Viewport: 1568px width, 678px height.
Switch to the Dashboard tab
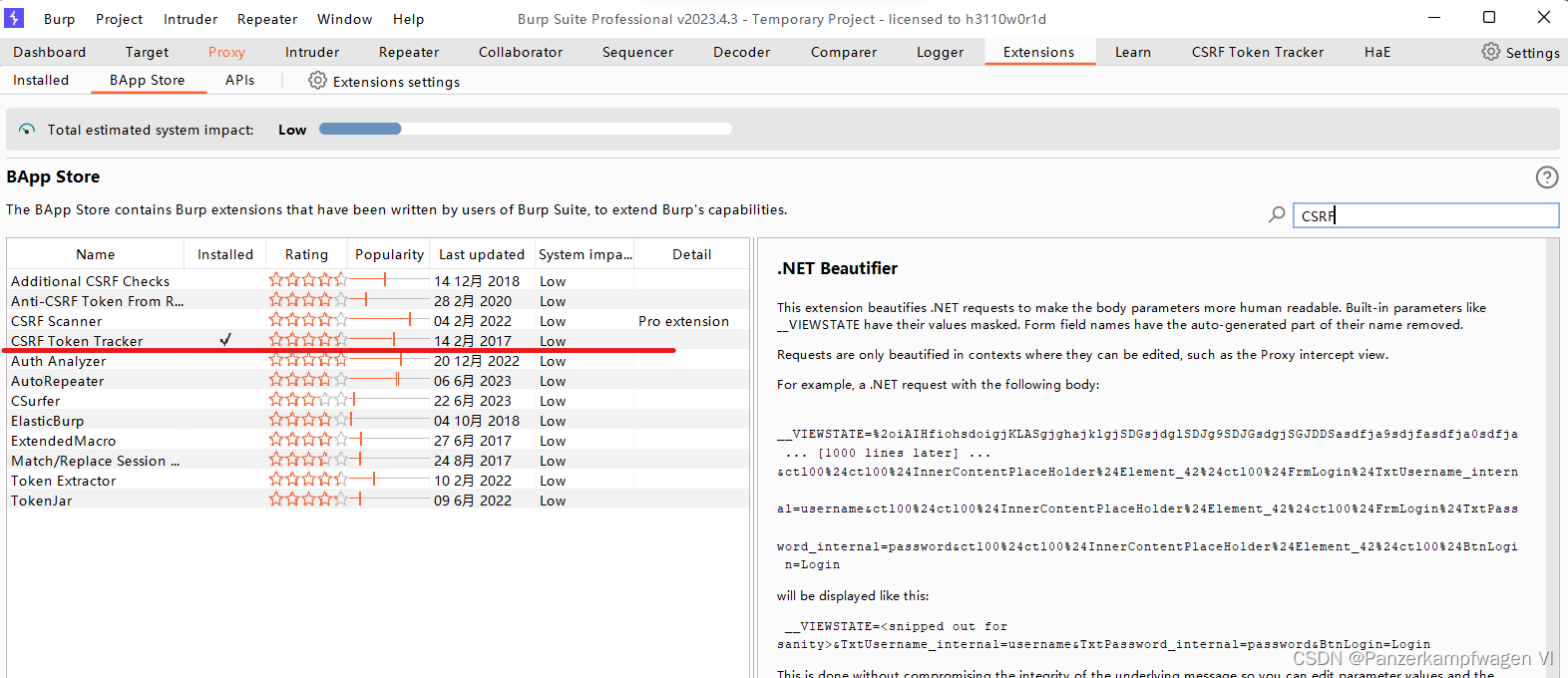click(x=50, y=52)
